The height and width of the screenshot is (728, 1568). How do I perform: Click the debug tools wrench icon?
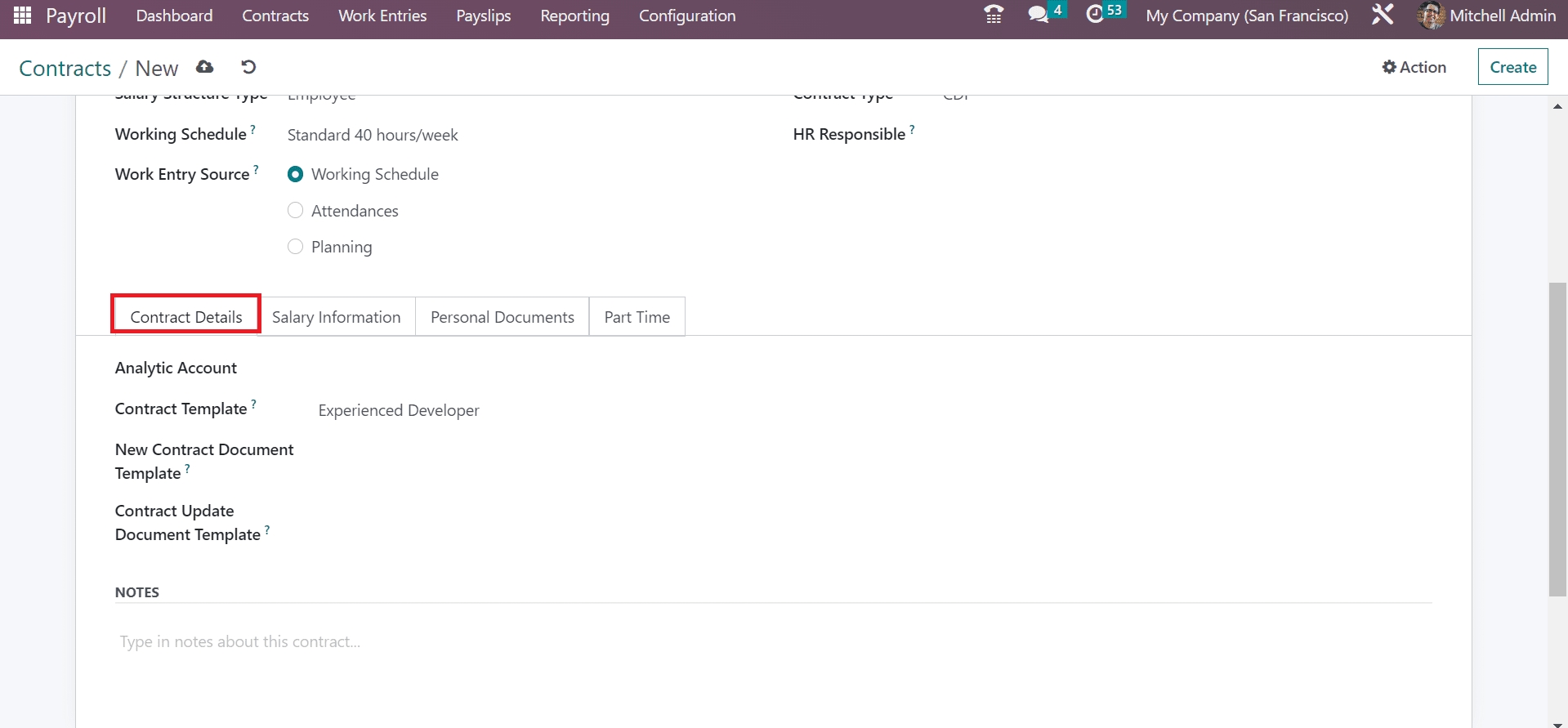pyautogui.click(x=1383, y=15)
